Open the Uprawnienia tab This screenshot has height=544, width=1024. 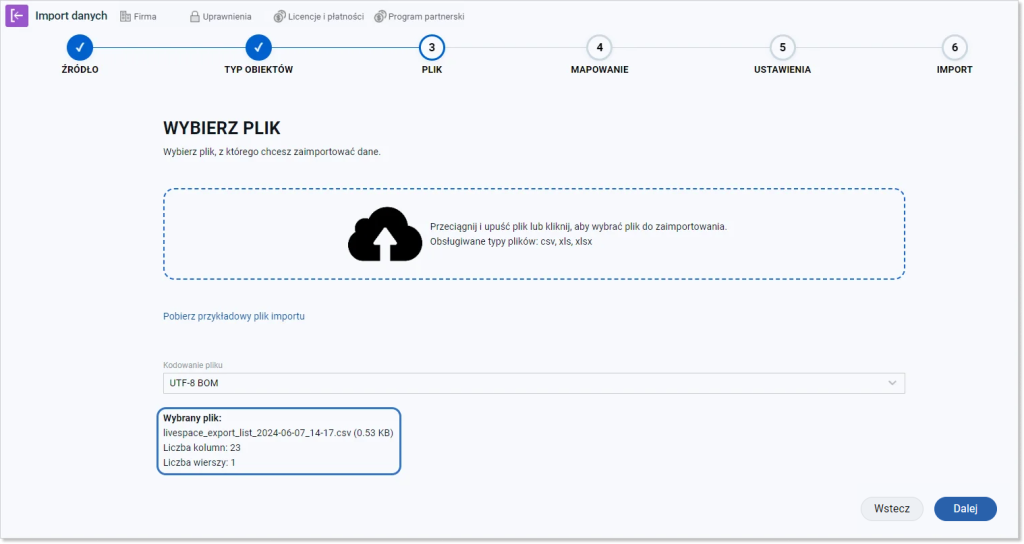(221, 16)
